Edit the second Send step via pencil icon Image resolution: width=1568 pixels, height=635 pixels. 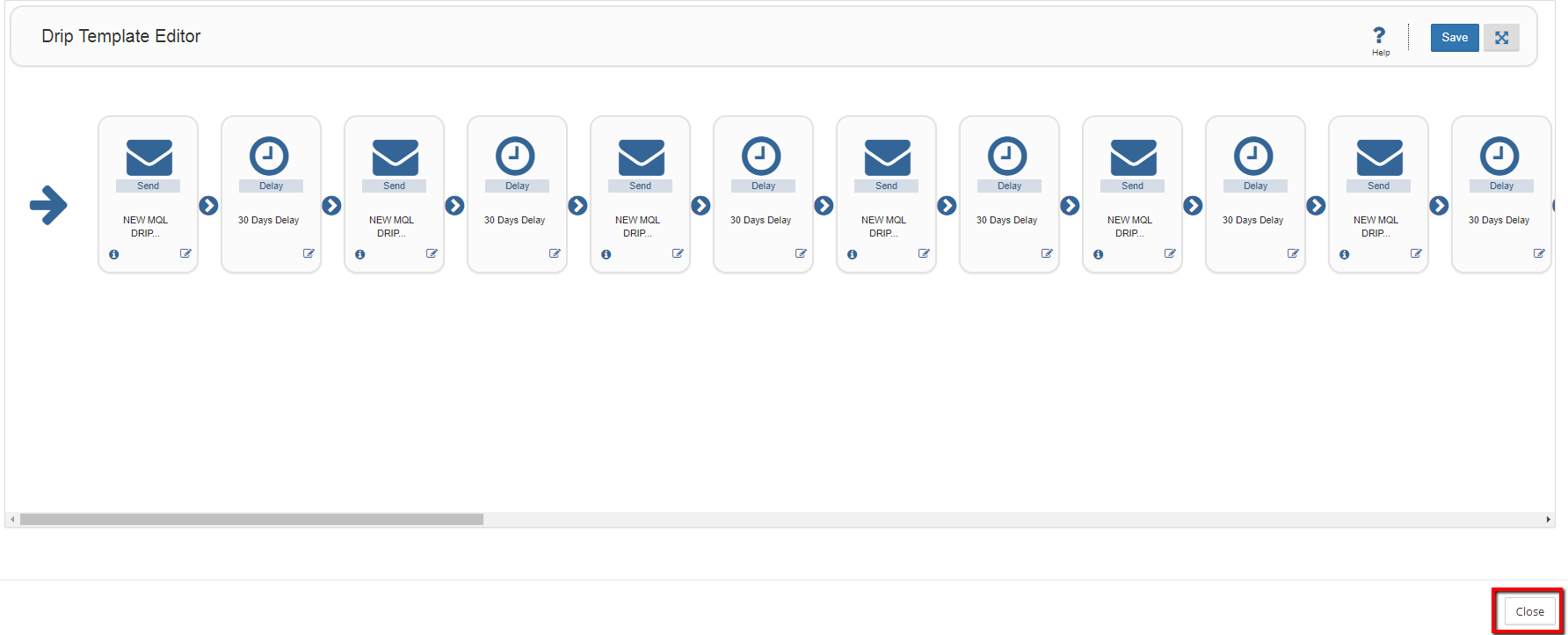pyautogui.click(x=432, y=253)
